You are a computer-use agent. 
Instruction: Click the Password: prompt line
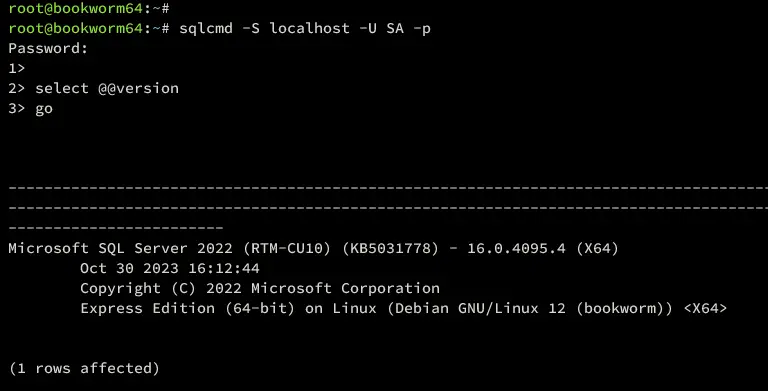tap(48, 49)
